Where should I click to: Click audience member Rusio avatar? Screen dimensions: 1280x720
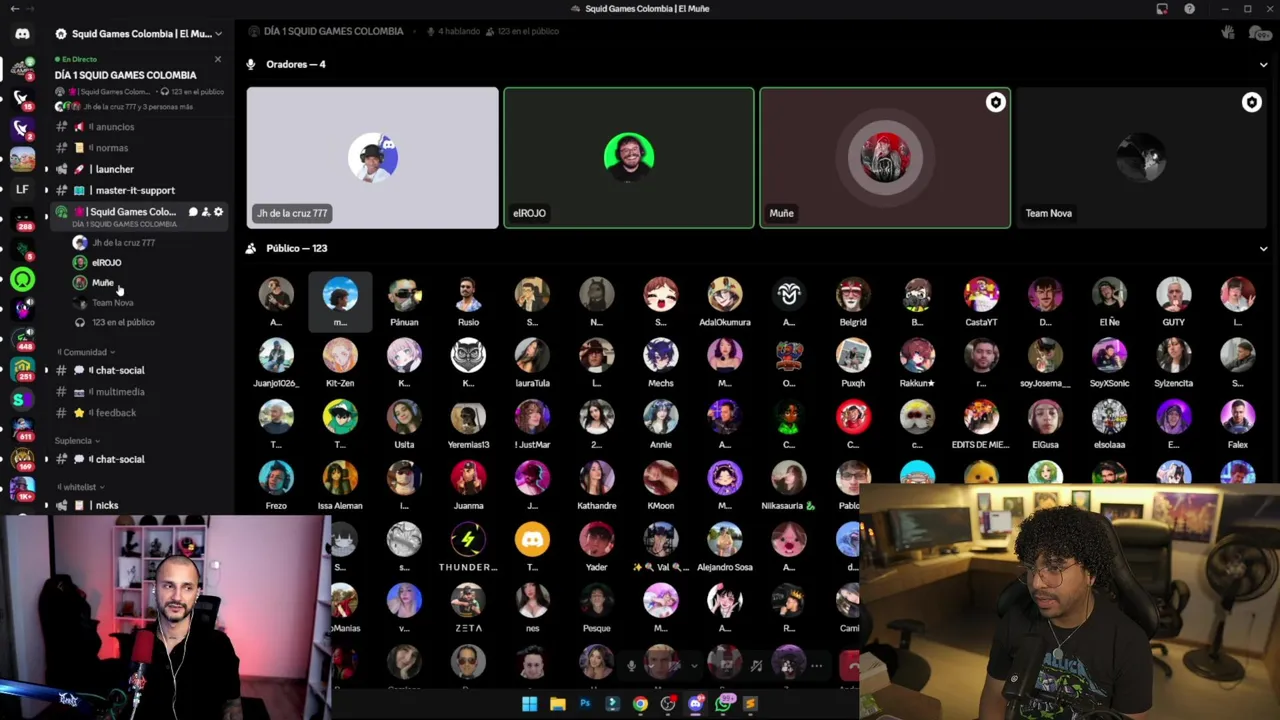coord(468,295)
